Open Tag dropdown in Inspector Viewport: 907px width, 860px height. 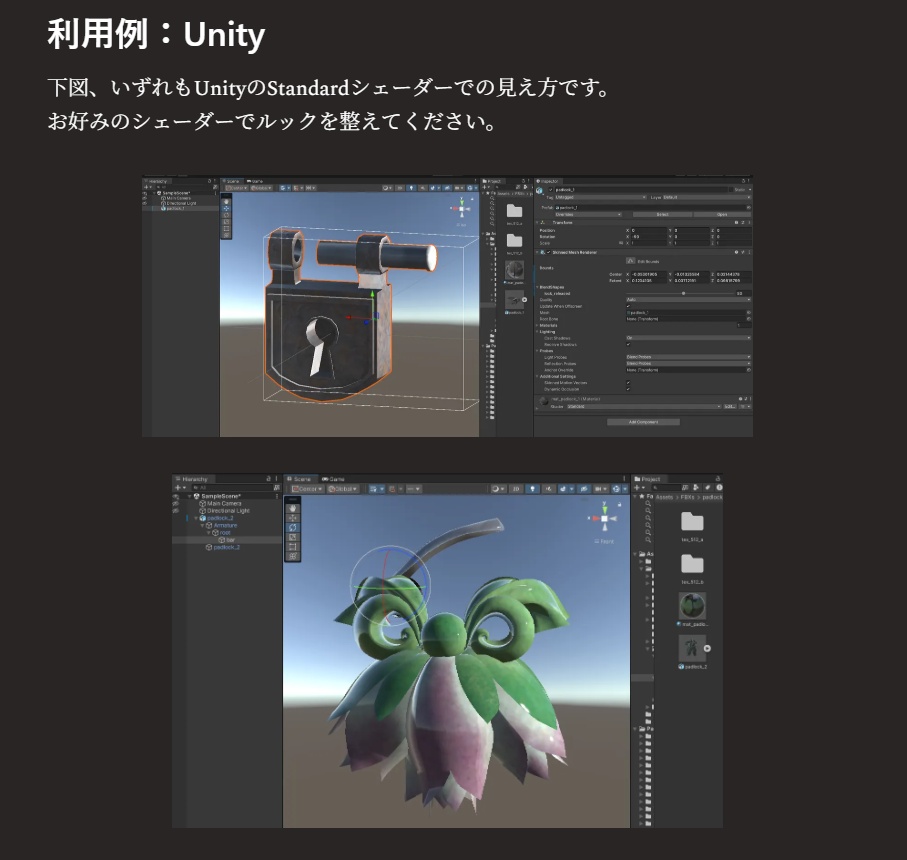click(600, 197)
